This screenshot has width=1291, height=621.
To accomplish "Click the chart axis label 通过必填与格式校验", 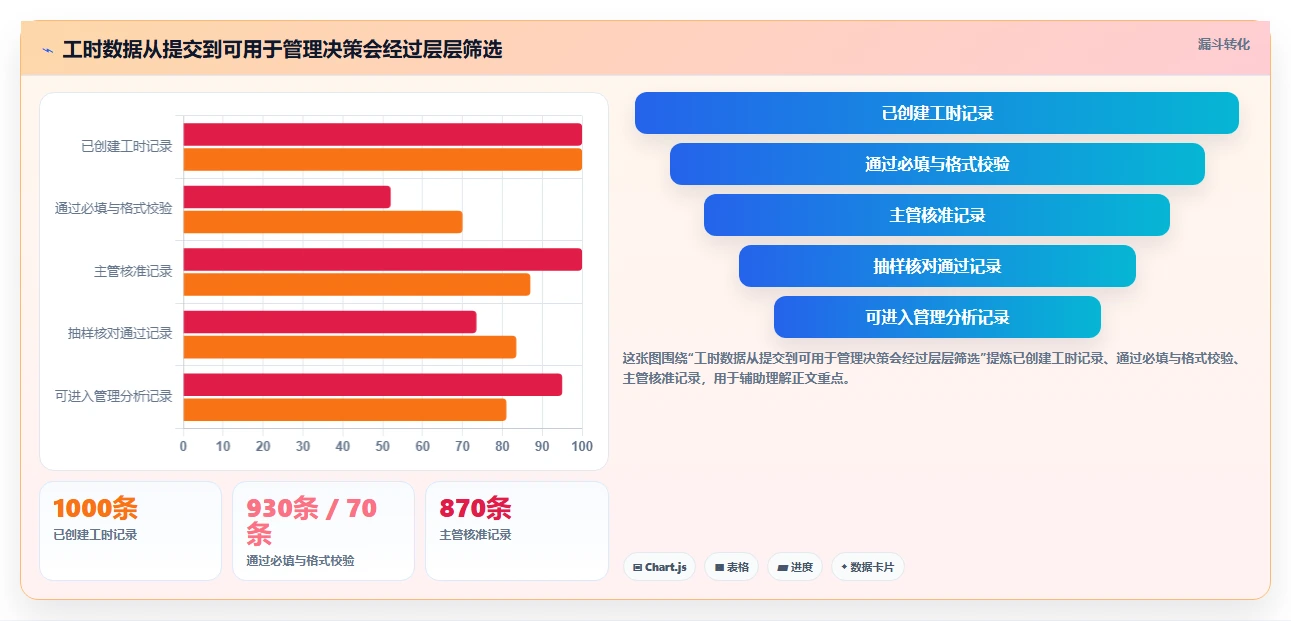I will tap(114, 209).
